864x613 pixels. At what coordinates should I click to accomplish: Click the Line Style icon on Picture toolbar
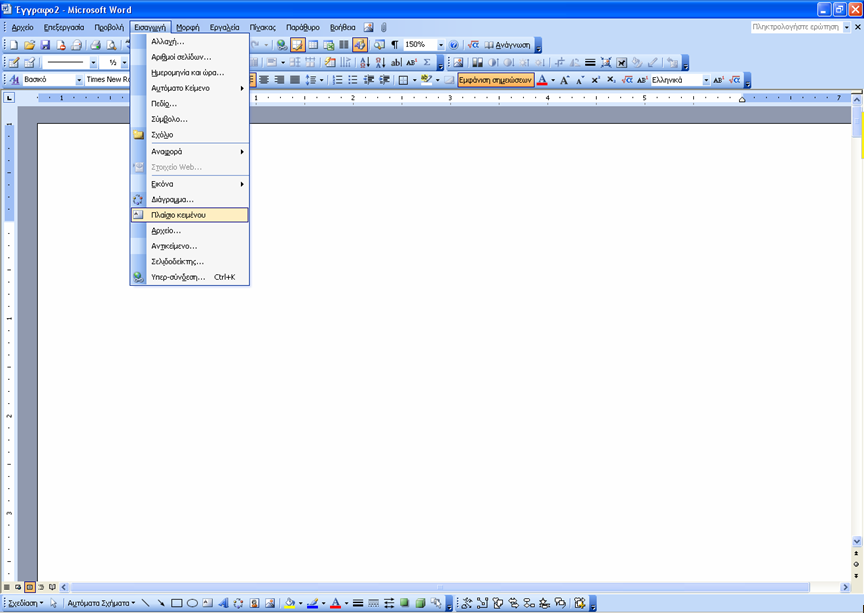click(x=590, y=63)
